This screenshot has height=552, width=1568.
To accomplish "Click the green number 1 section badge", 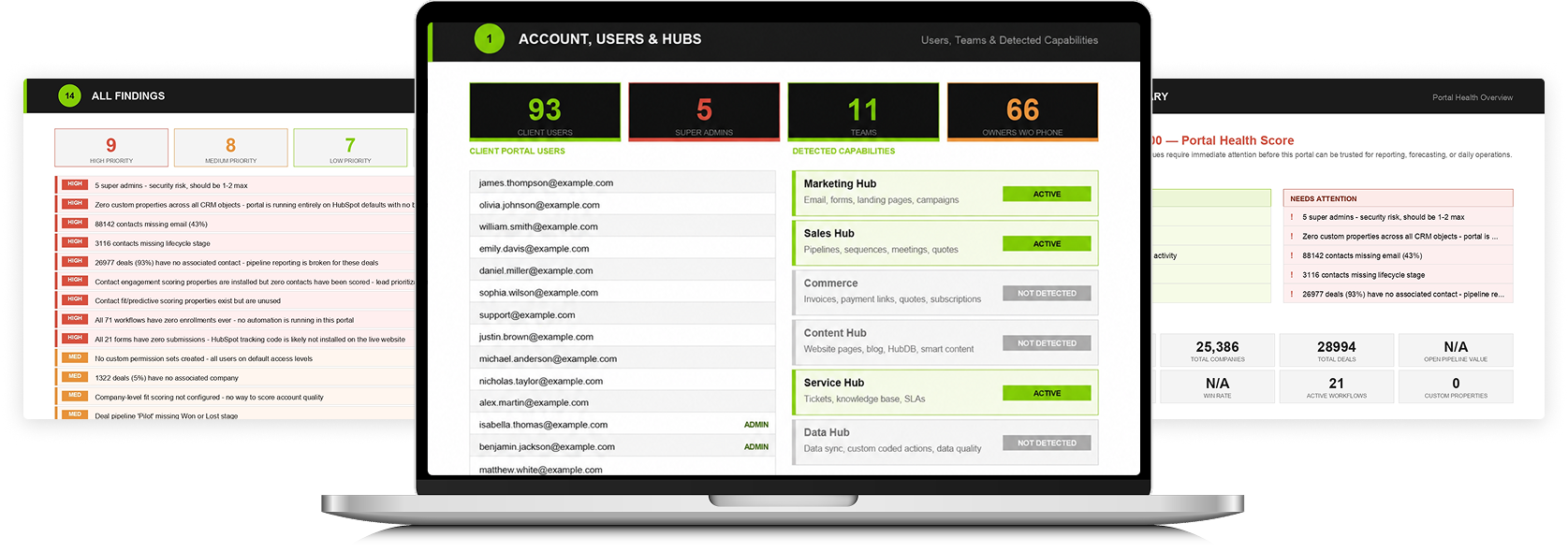I will 489,38.
